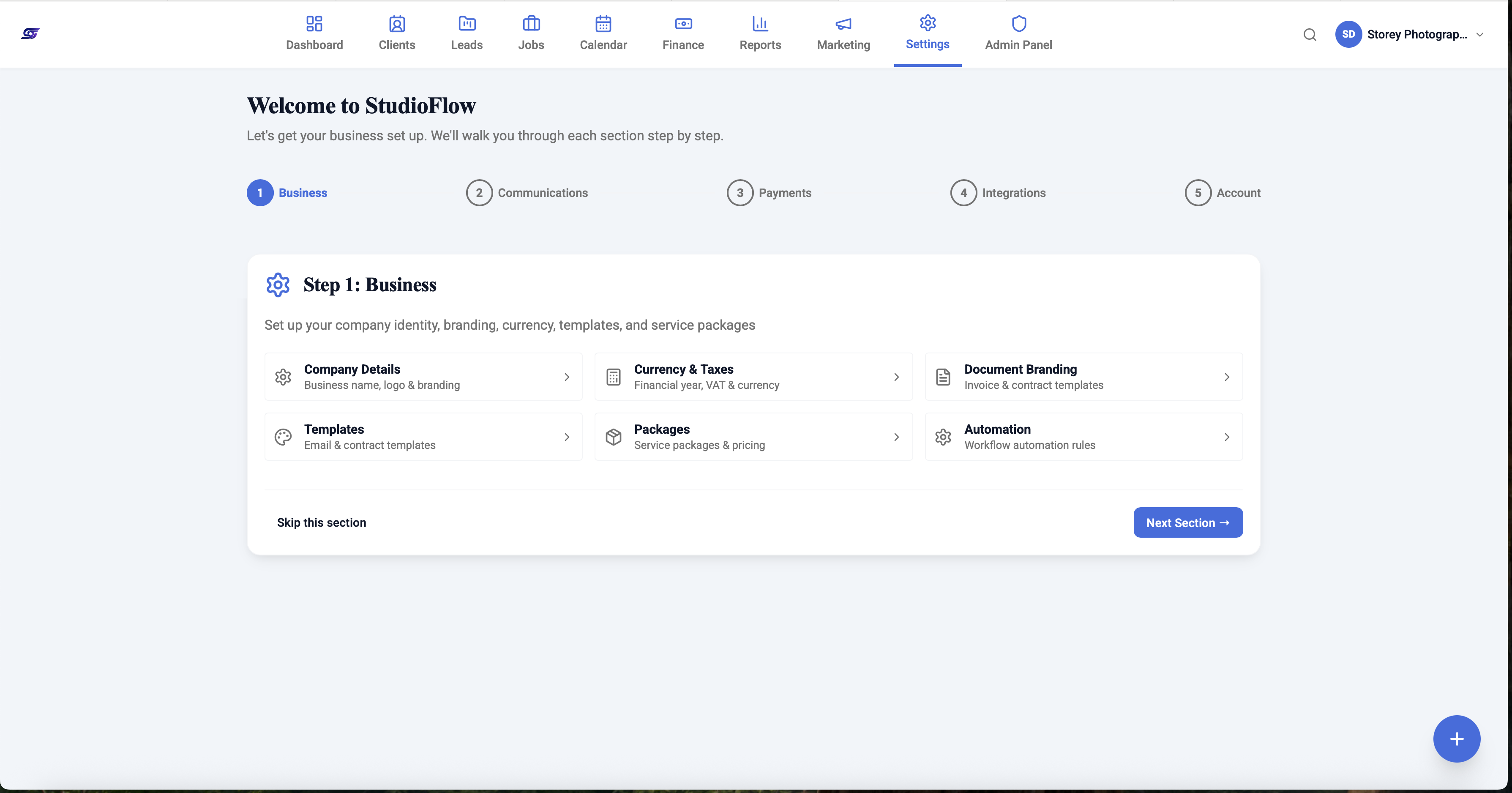Click the Company Details gear icon
Viewport: 1512px width, 793px height.
point(283,377)
